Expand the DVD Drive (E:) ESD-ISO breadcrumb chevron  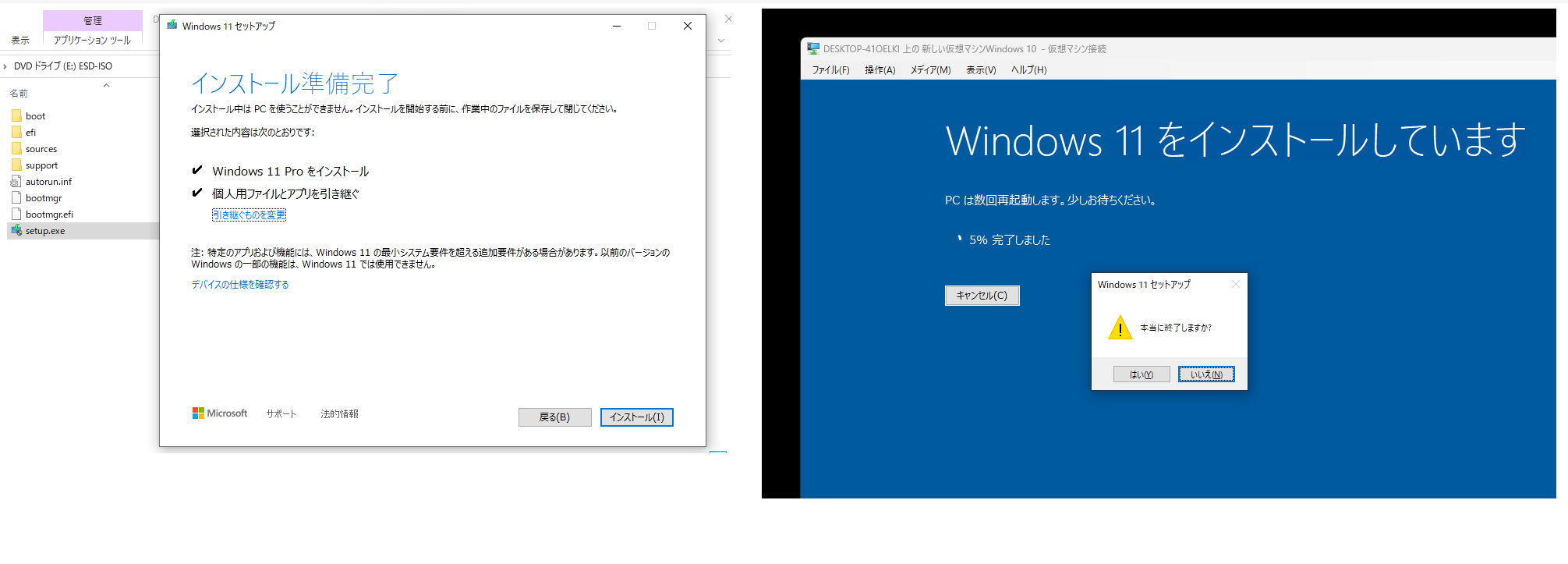pos(5,66)
